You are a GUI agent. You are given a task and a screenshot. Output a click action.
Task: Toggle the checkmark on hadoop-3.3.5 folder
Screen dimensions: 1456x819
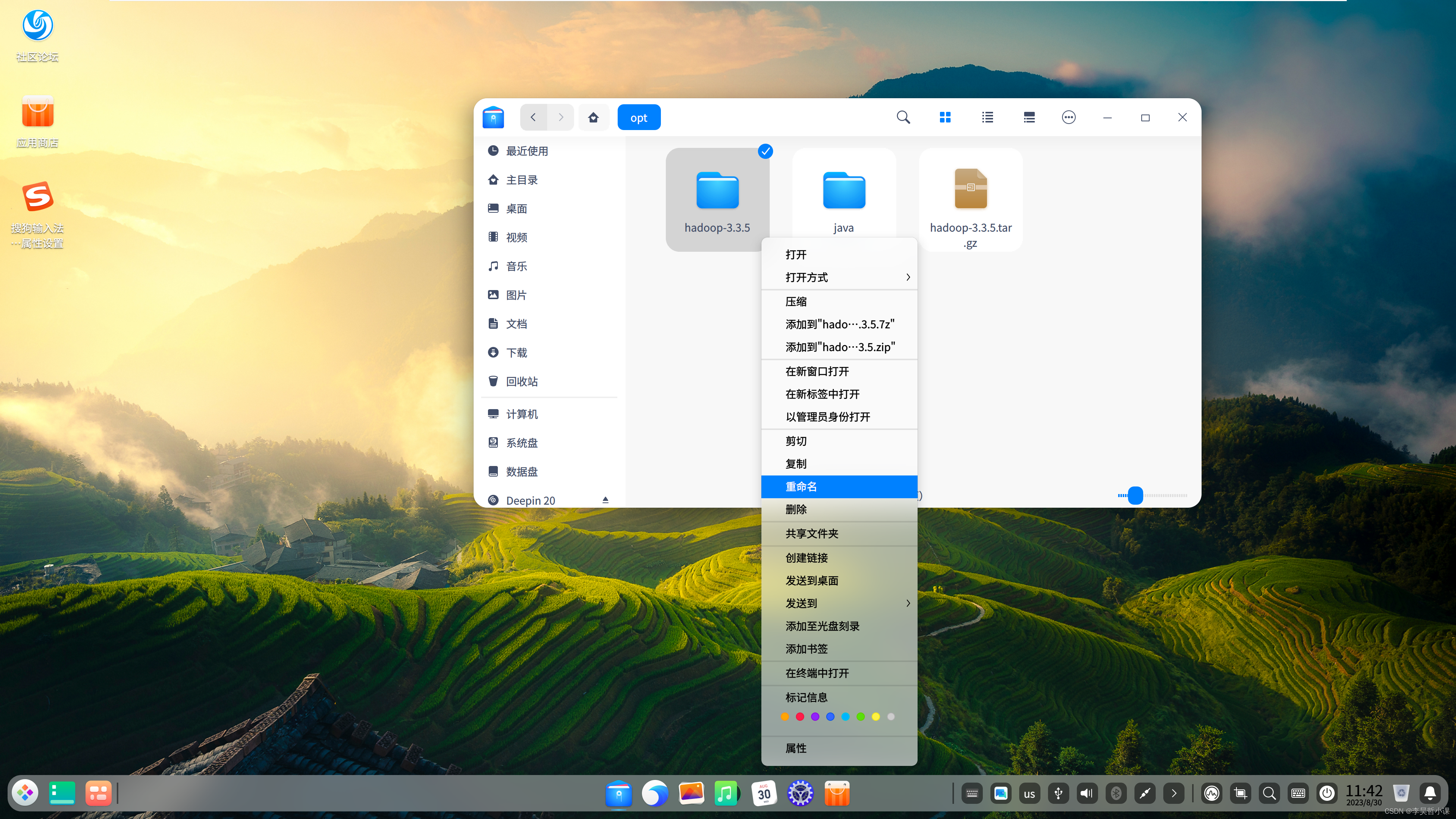click(x=765, y=152)
